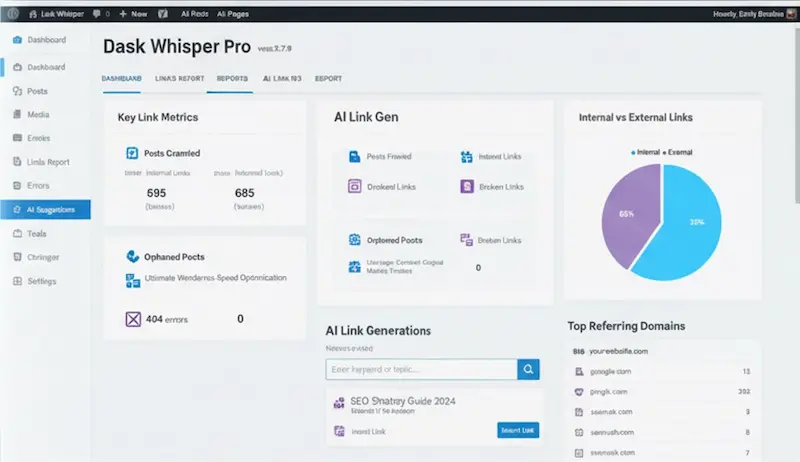Click the Settings icon in sidebar
Image resolution: width=800 pixels, height=462 pixels.
[17, 281]
